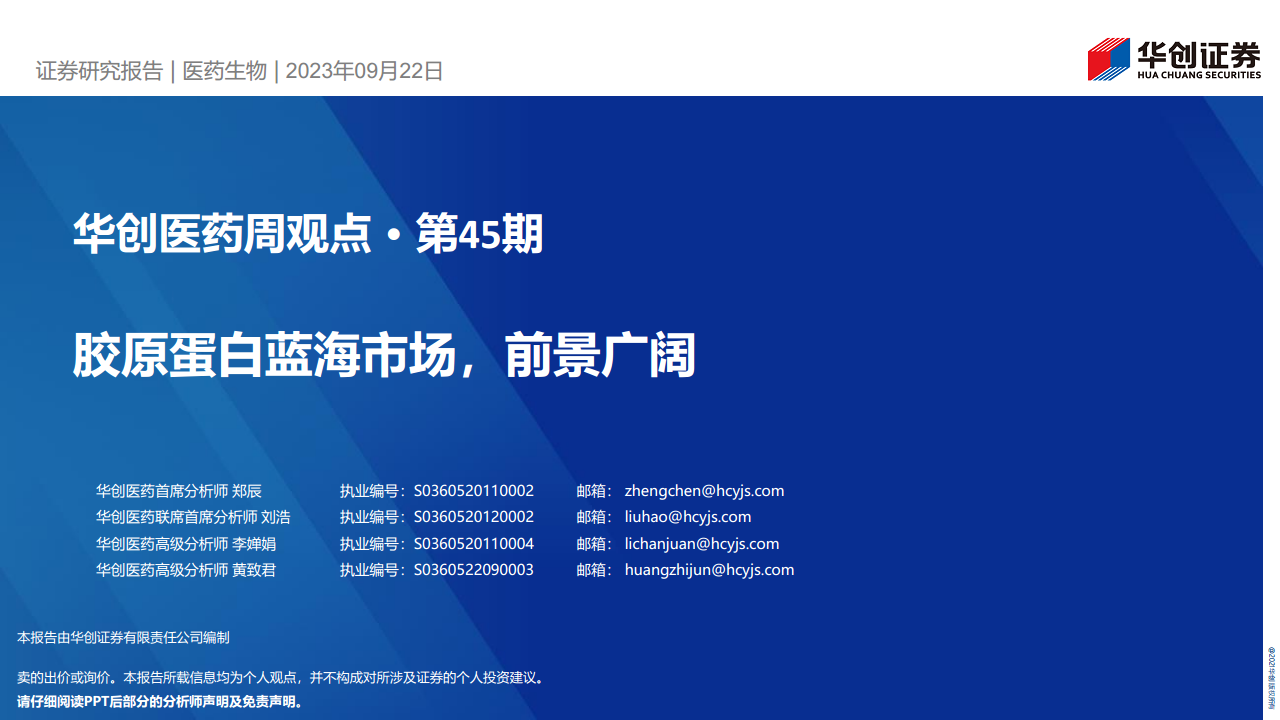Select analyst name 华创医药首席分析师 郑辰

(179, 491)
